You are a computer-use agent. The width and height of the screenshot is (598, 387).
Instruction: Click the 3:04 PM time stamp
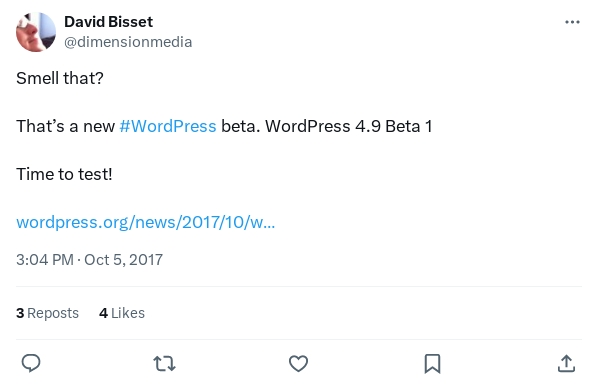coord(45,260)
